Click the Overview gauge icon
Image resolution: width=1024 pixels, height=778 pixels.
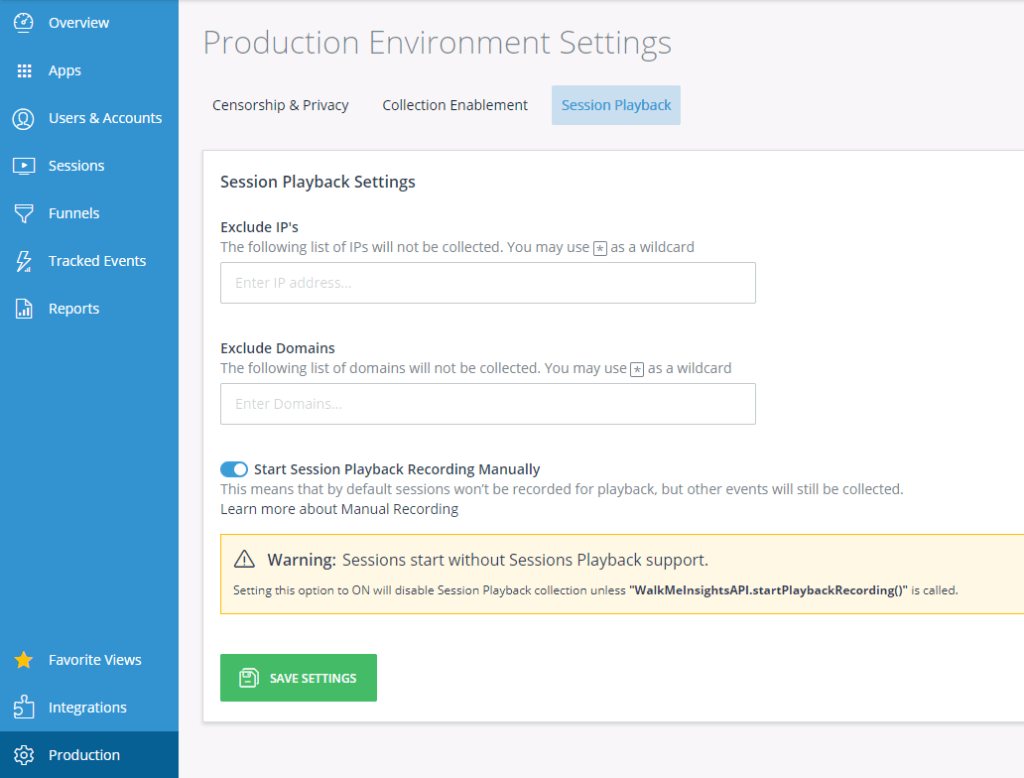[24, 22]
